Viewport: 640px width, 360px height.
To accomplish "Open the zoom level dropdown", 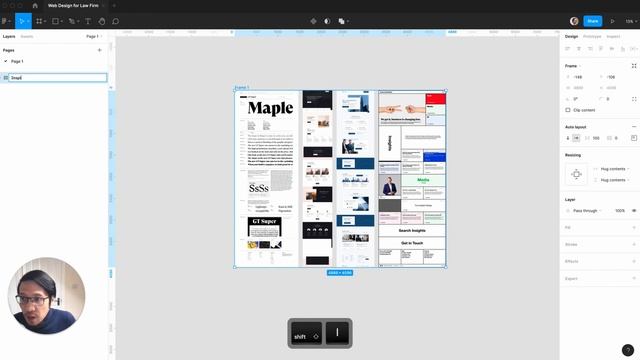I will pos(631,21).
